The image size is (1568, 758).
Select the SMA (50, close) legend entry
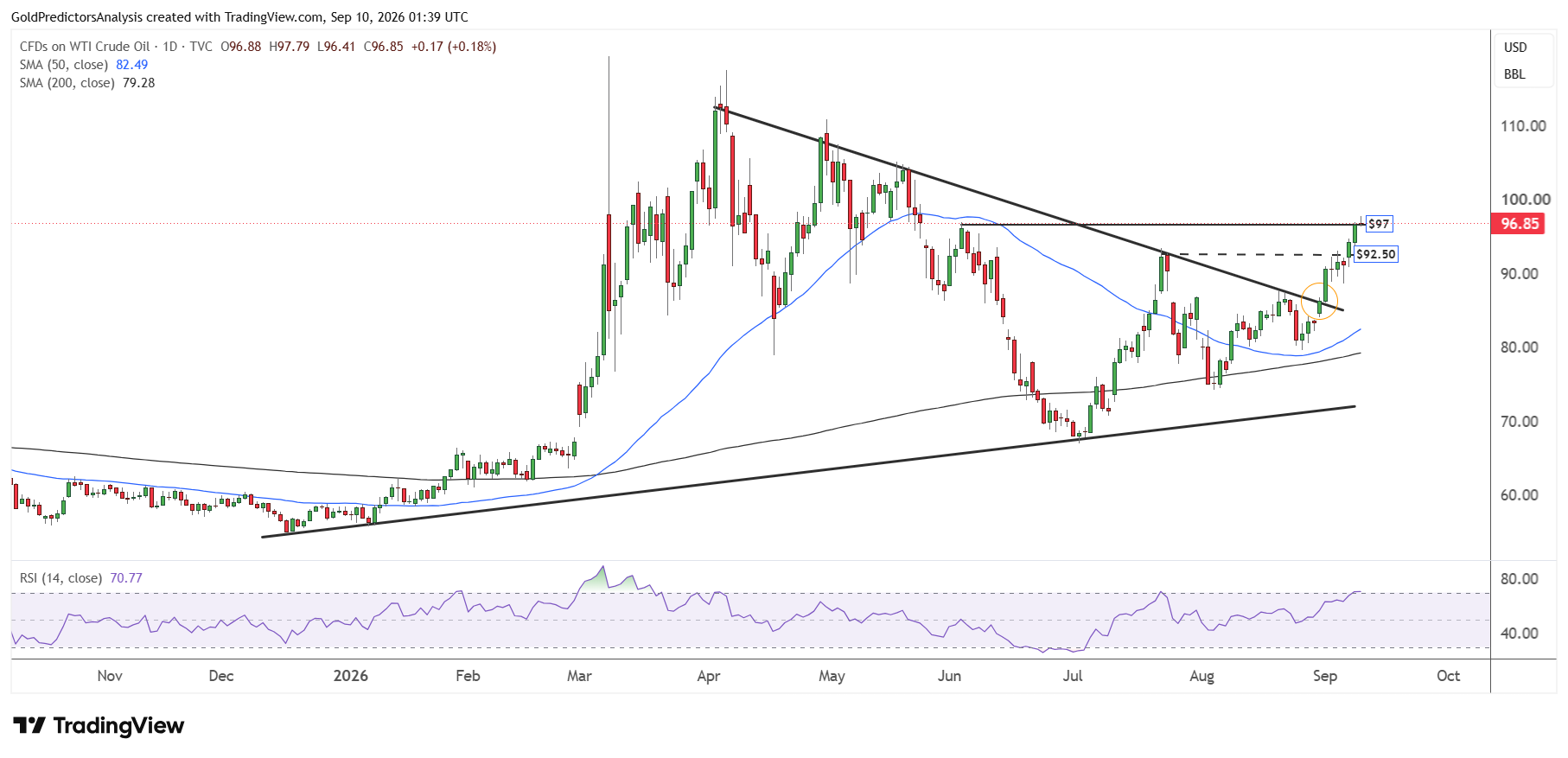click(x=64, y=65)
